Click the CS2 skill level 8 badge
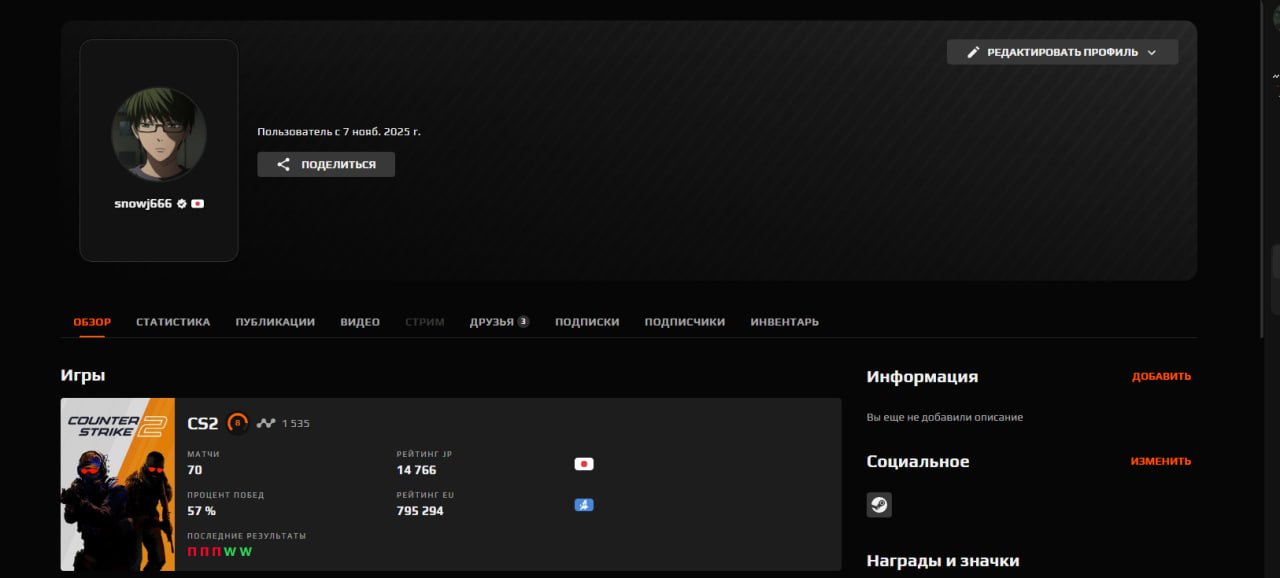1280x578 pixels. (237, 423)
